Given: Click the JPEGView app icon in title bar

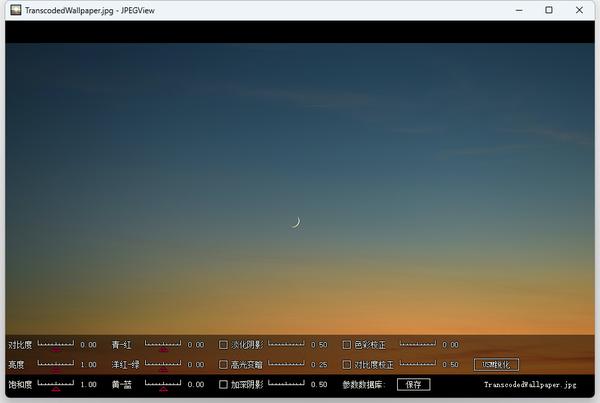Looking at the screenshot, I should [x=16, y=10].
